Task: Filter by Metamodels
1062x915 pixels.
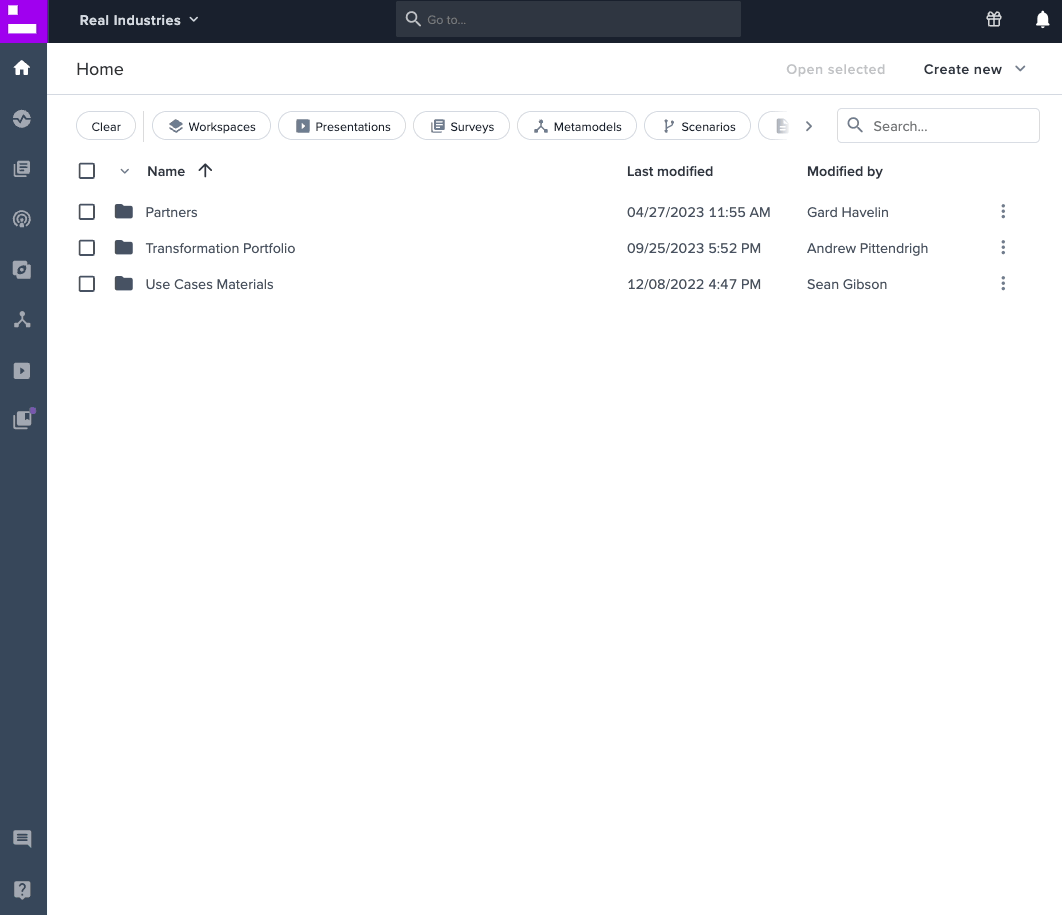Action: (x=577, y=126)
